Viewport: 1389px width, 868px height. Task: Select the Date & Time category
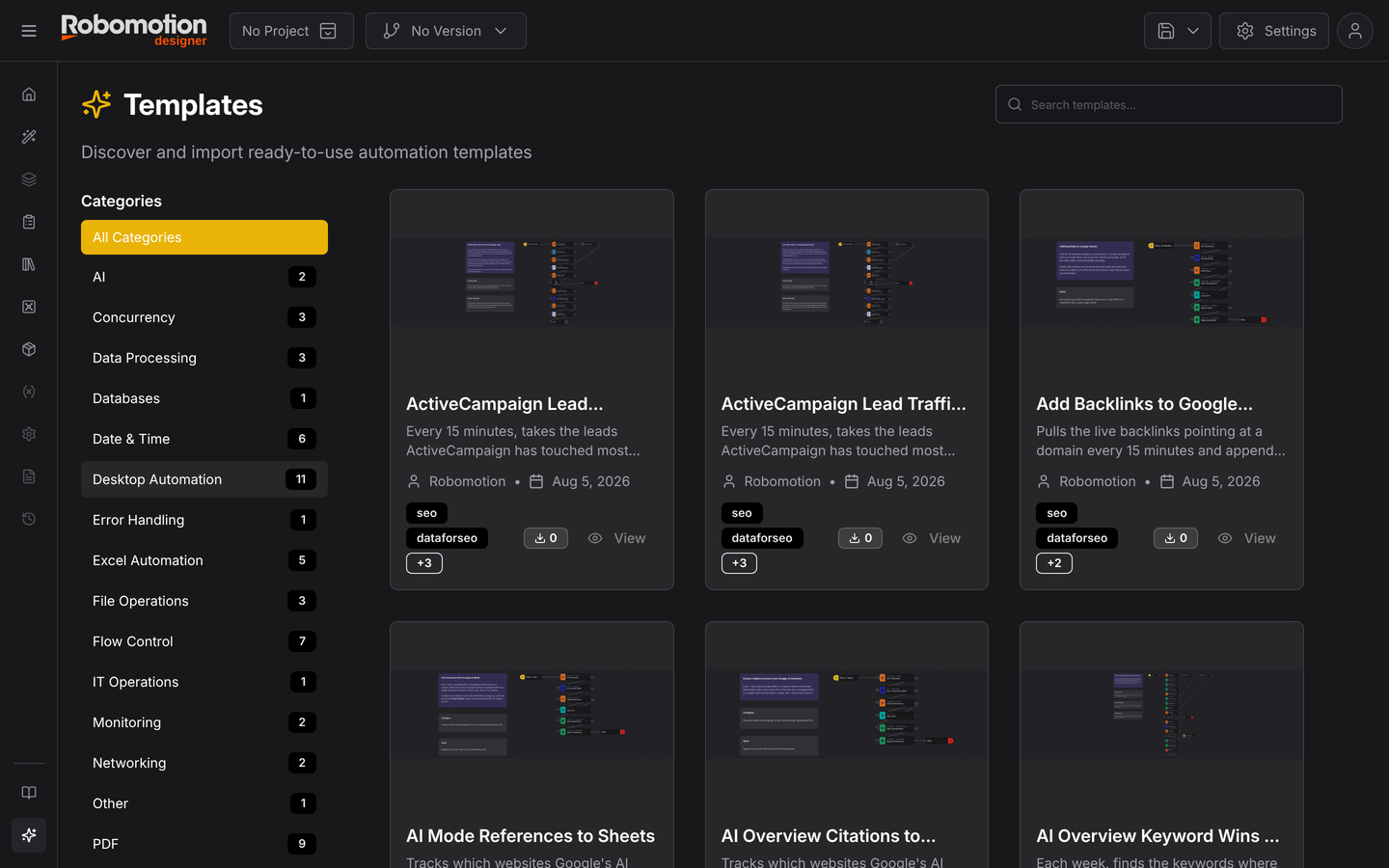tap(204, 439)
